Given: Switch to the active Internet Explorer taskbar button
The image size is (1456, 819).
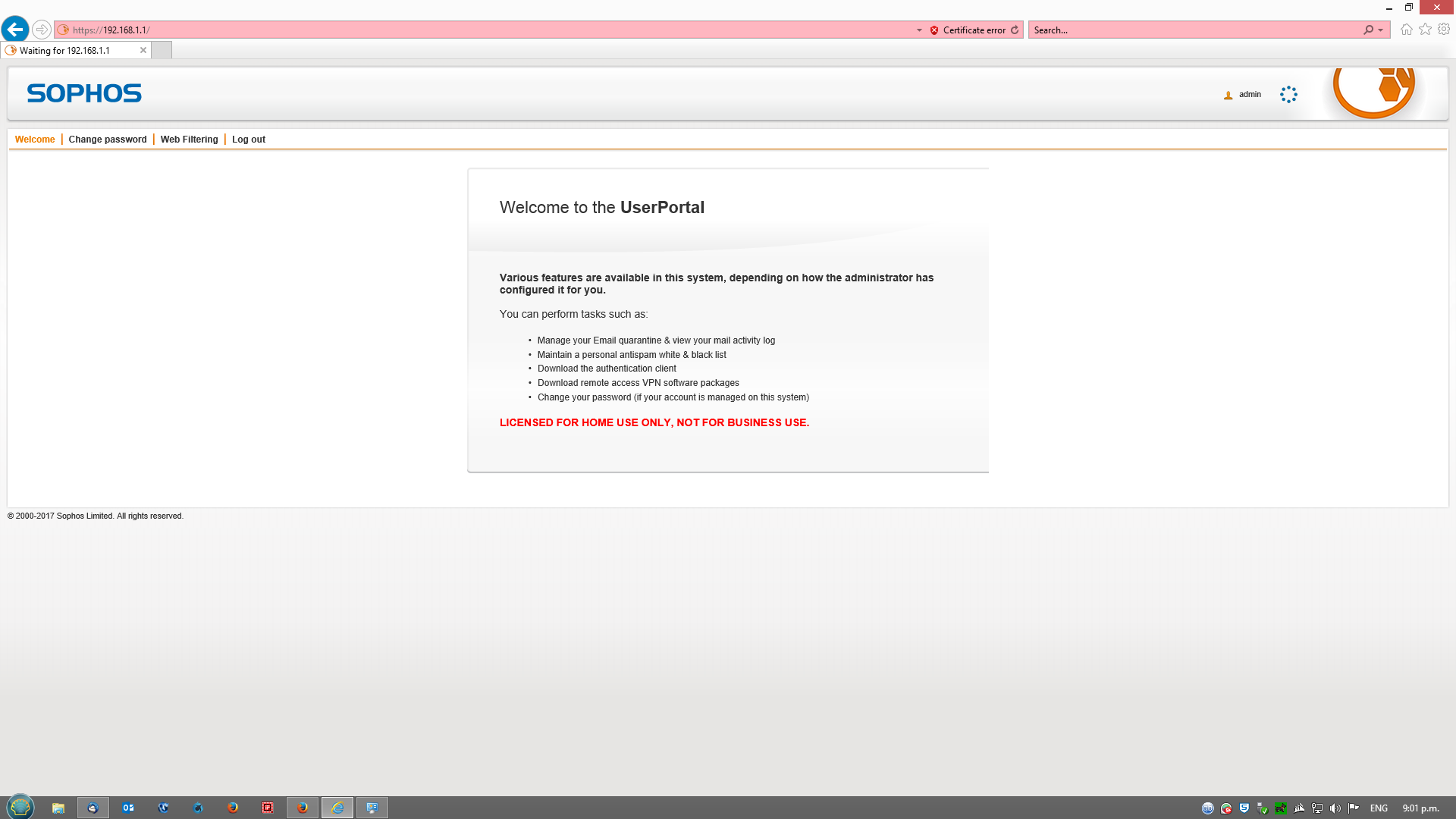Looking at the screenshot, I should [337, 808].
